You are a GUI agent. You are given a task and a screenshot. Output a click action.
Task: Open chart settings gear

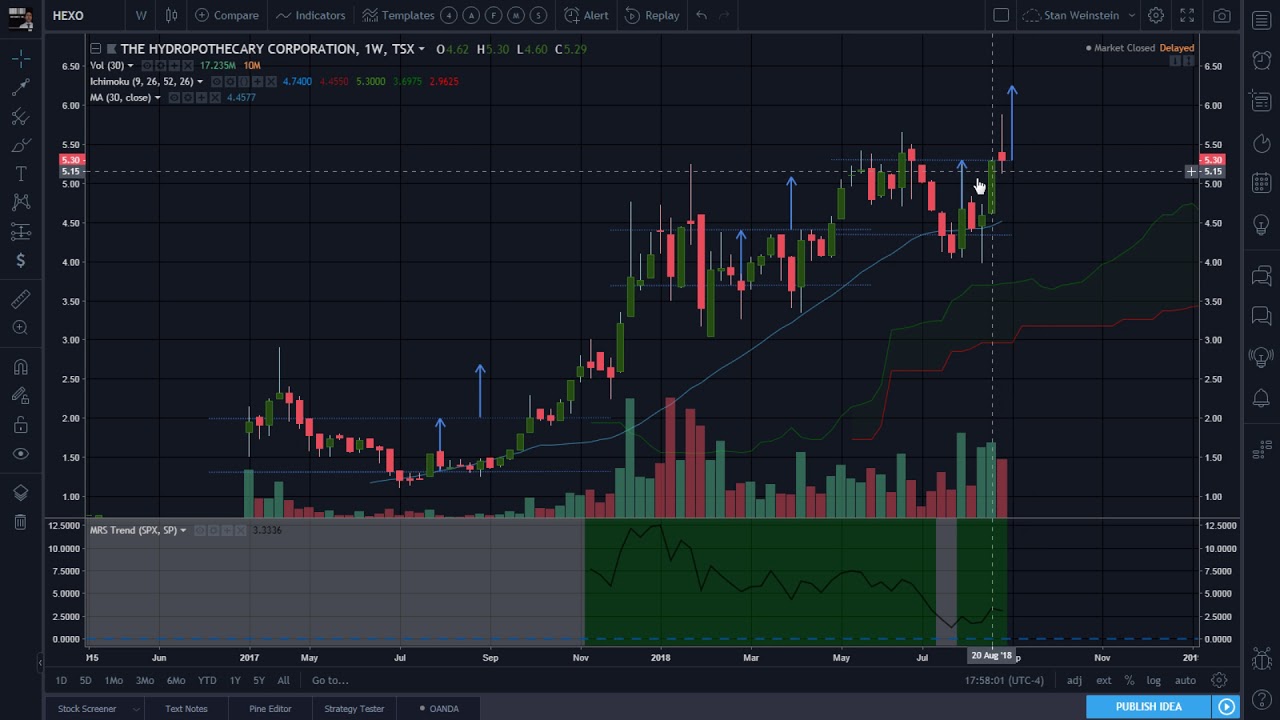[x=1156, y=15]
